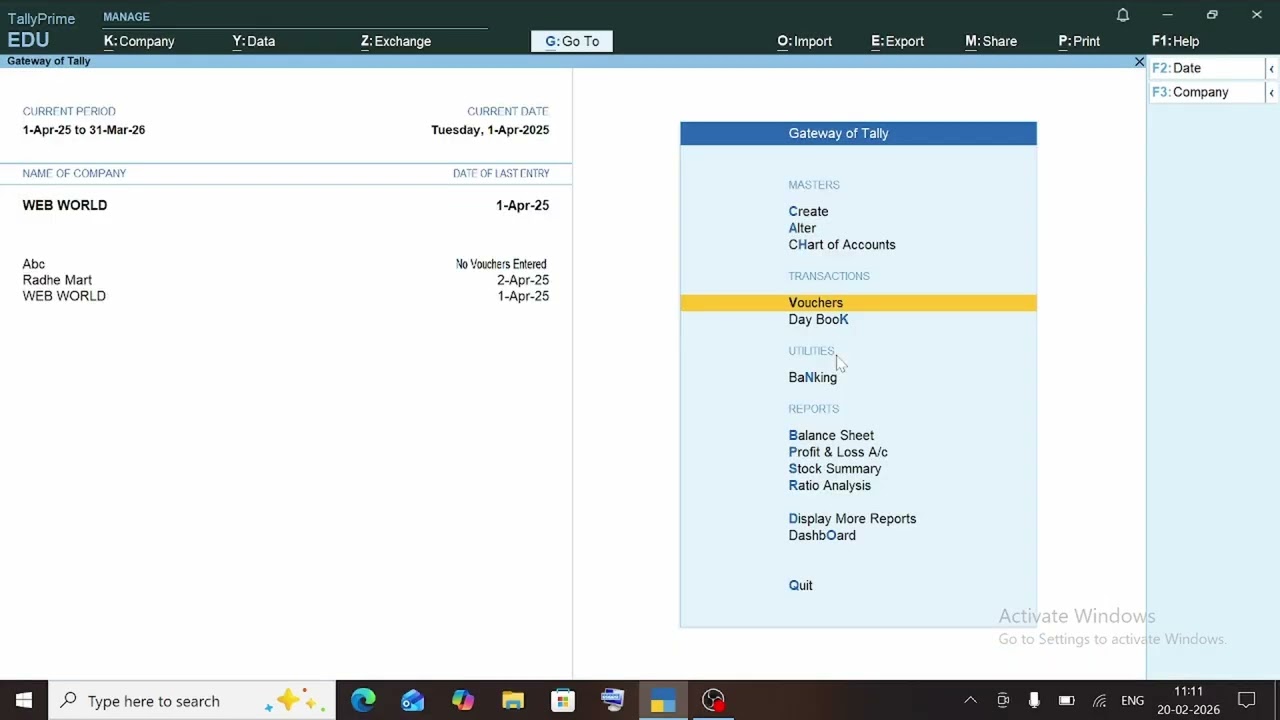Image resolution: width=1280 pixels, height=720 pixels.
Task: Expand the F2 Date side arrow
Action: coord(1271,68)
